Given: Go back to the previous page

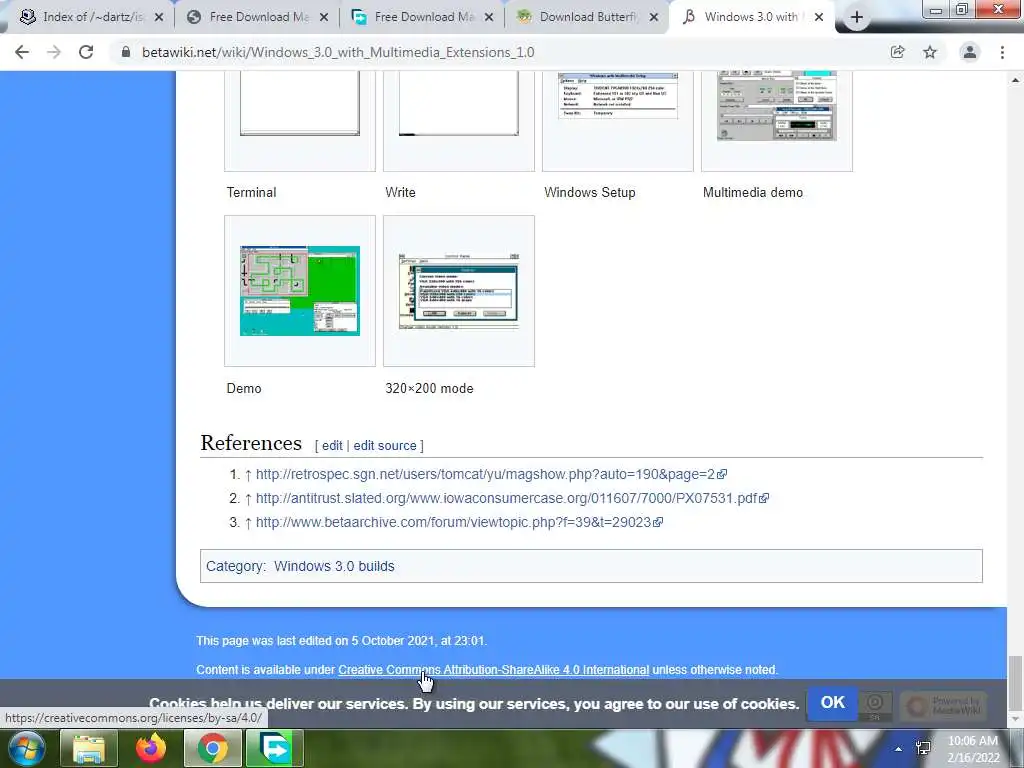Looking at the screenshot, I should click(22, 52).
